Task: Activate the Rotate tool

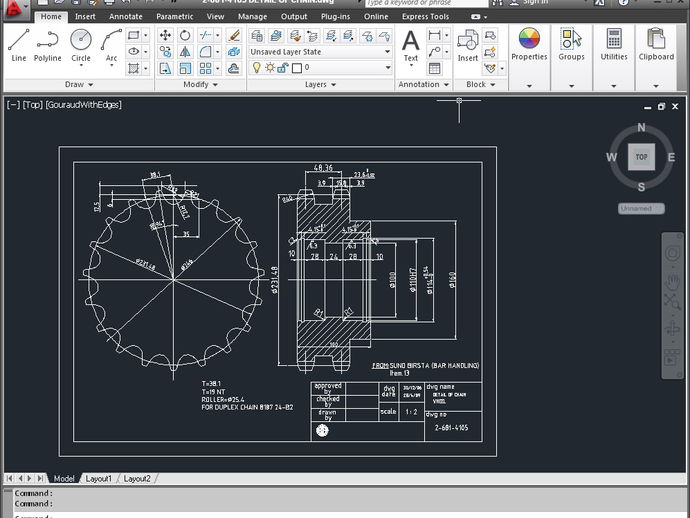Action: 185,35
